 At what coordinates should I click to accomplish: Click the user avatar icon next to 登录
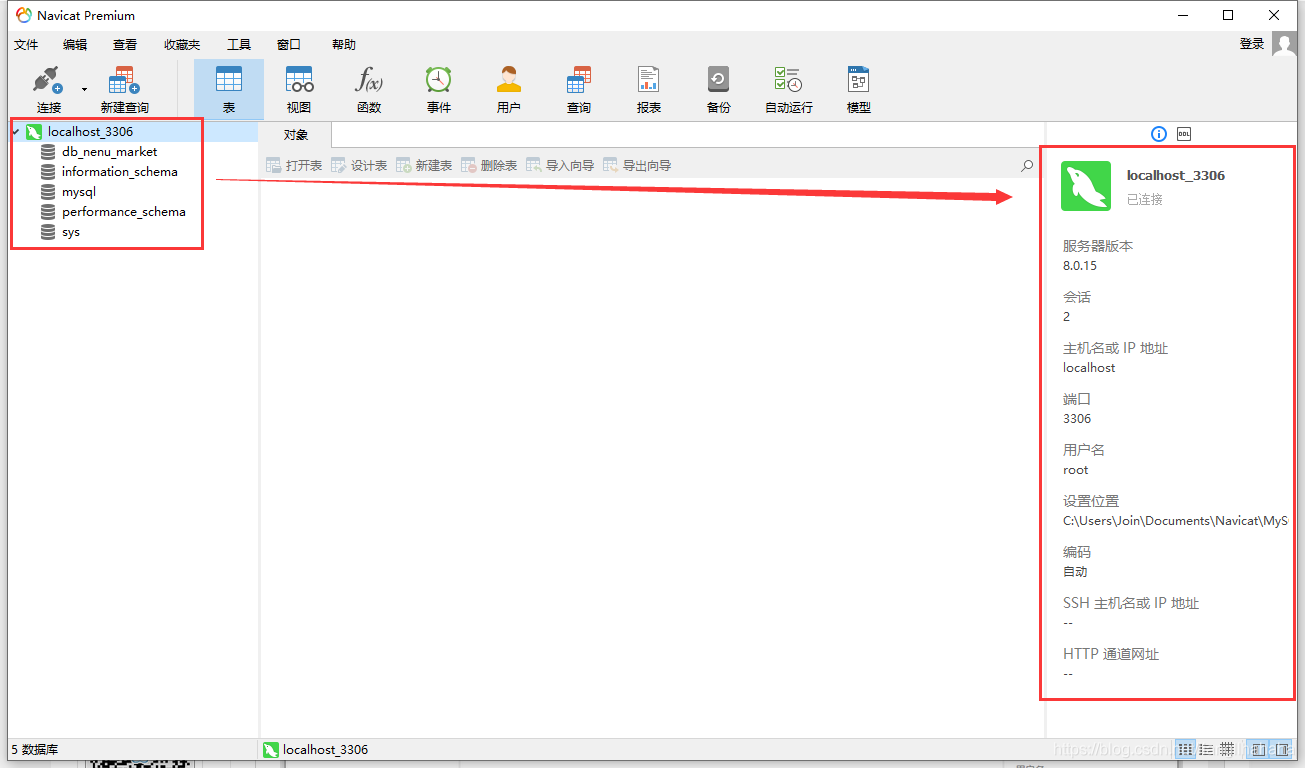click(x=1284, y=45)
